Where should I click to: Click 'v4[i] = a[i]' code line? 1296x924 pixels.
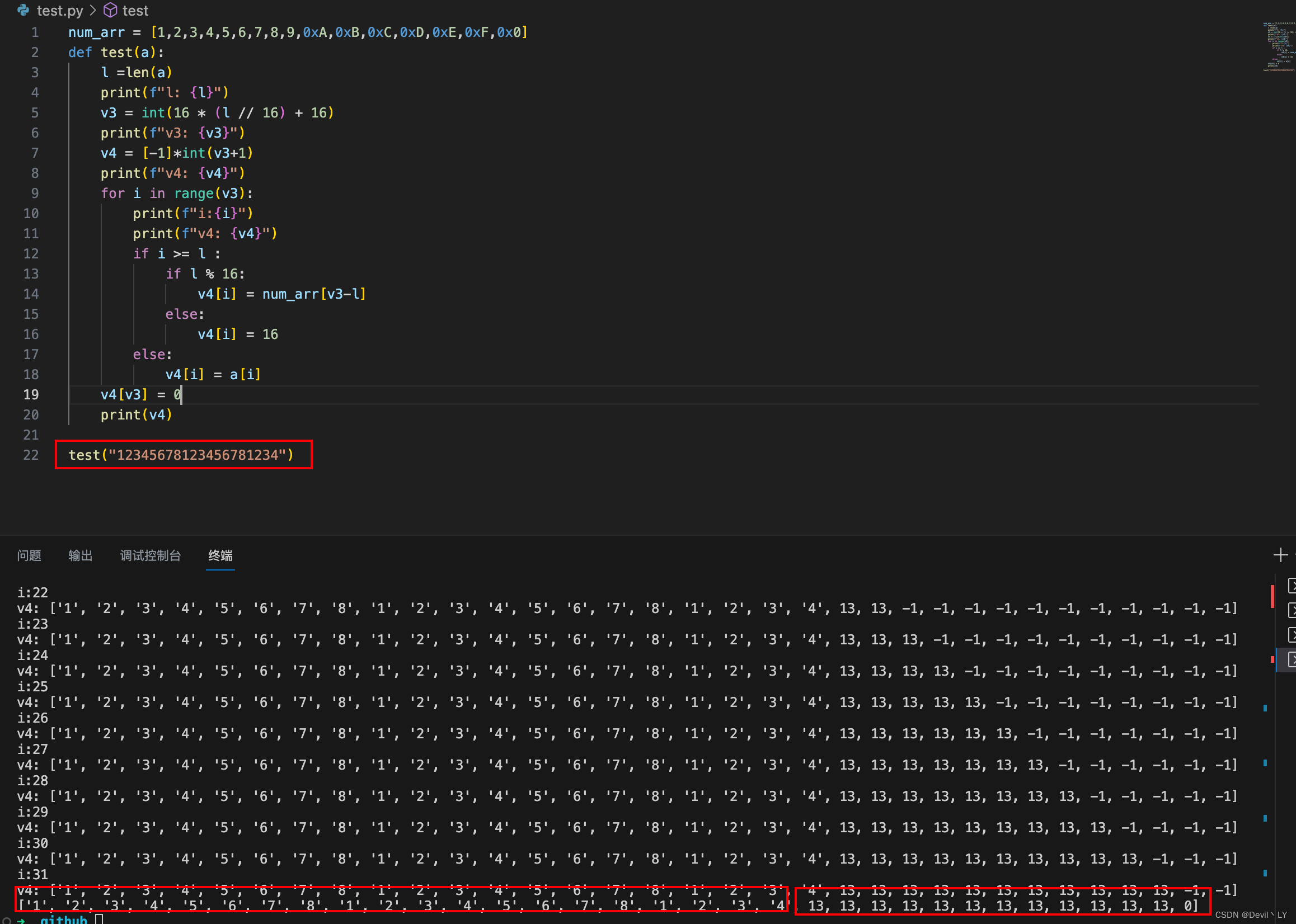pos(213,375)
